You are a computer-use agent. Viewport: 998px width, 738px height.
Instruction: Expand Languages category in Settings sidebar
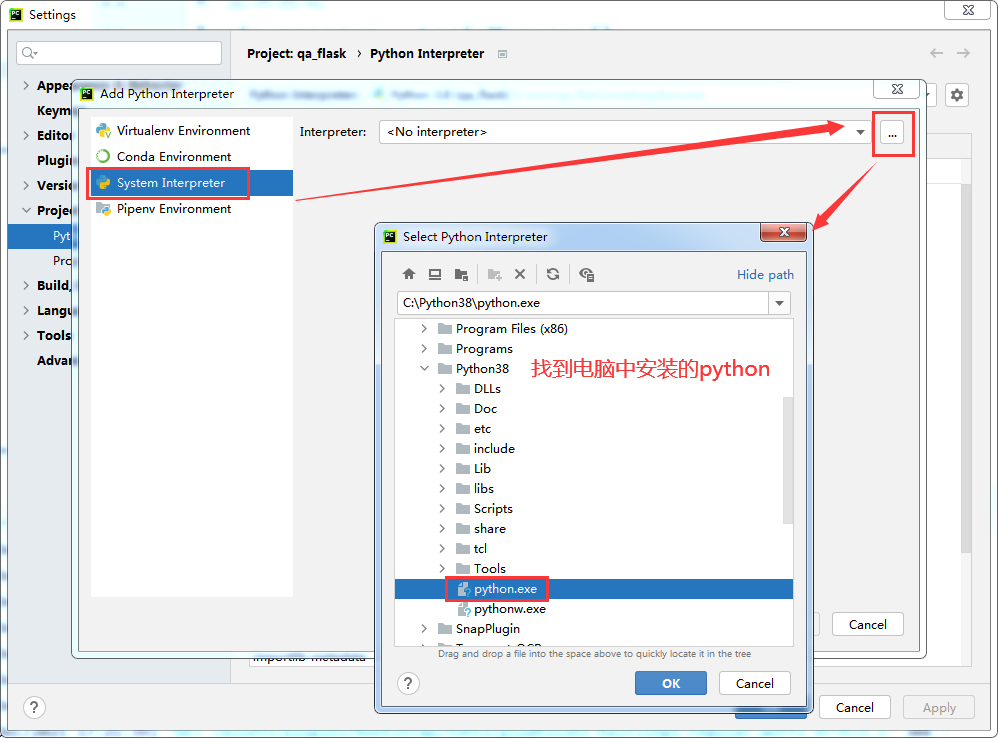[26, 310]
